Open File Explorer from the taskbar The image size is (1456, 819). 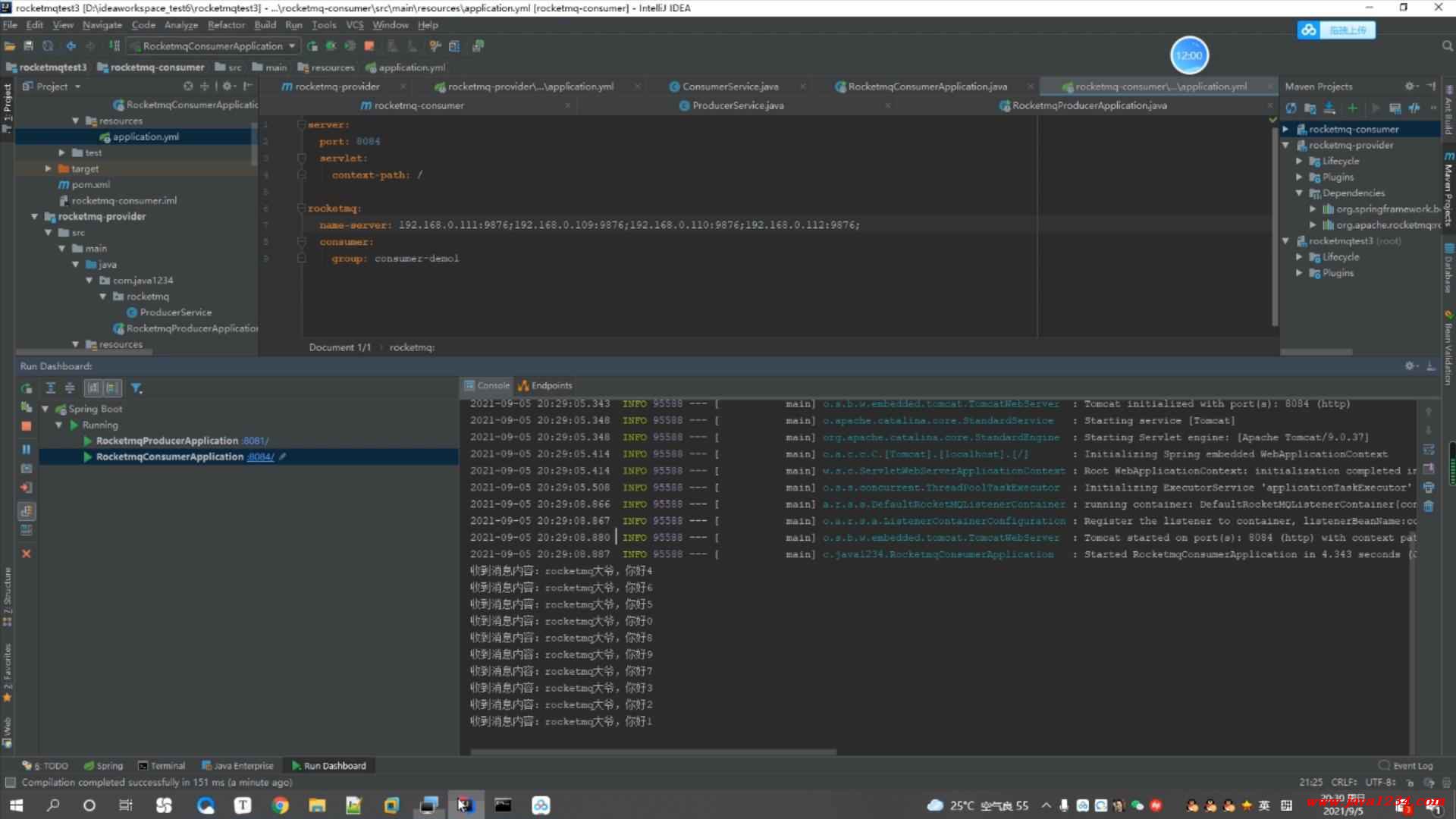[317, 805]
